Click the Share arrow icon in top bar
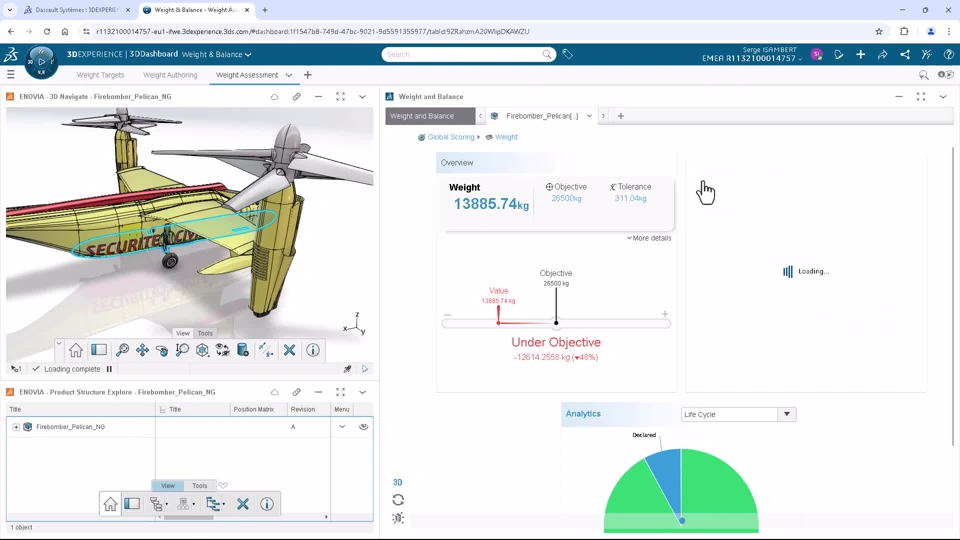960x540 pixels. 882,54
